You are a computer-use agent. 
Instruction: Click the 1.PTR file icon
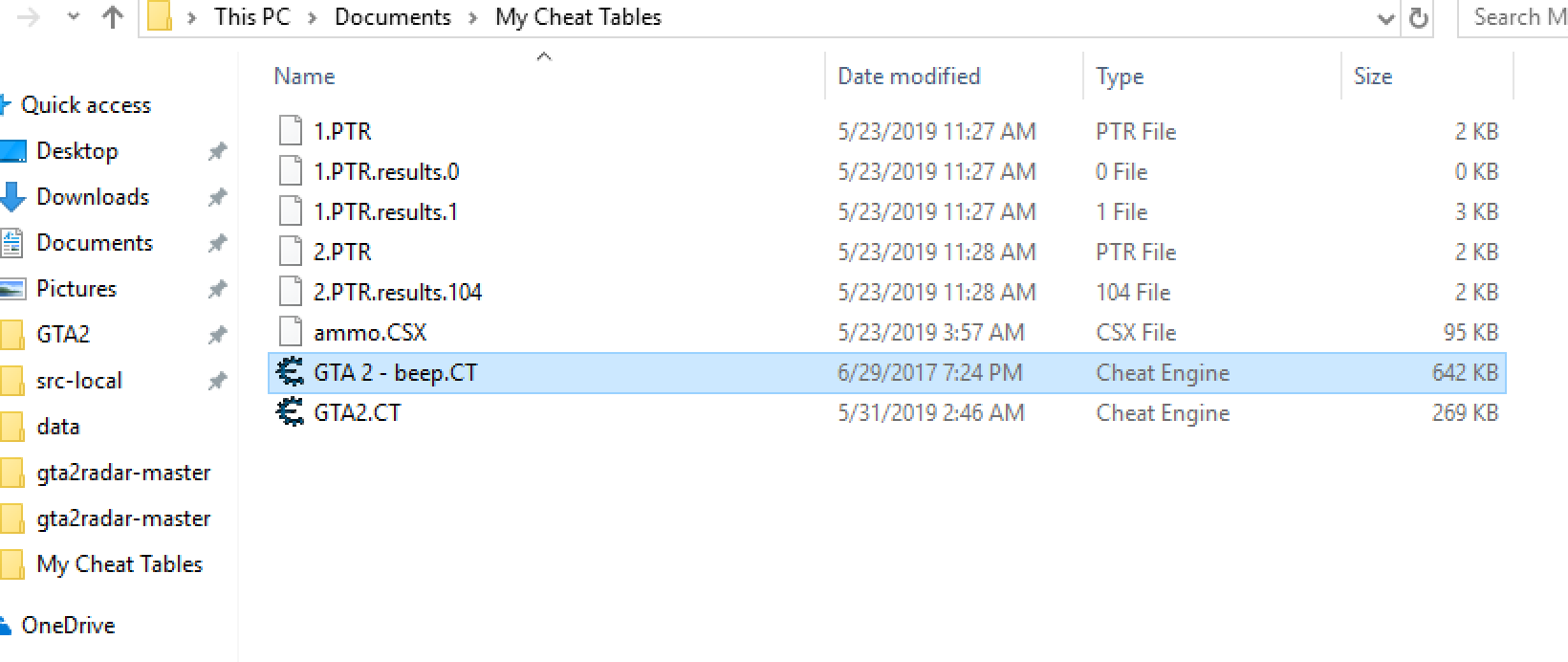pos(290,132)
